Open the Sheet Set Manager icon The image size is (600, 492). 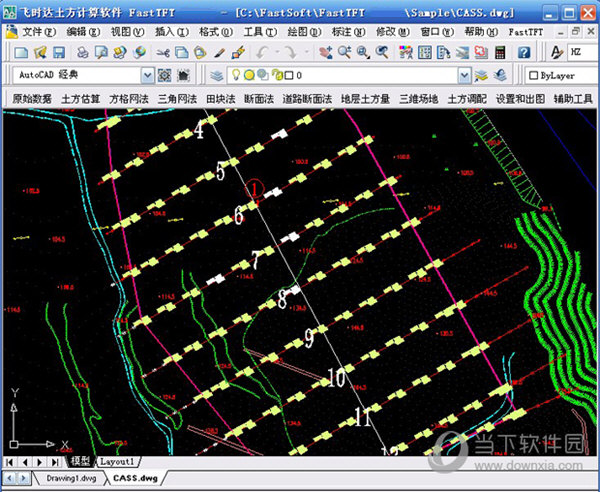click(462, 52)
